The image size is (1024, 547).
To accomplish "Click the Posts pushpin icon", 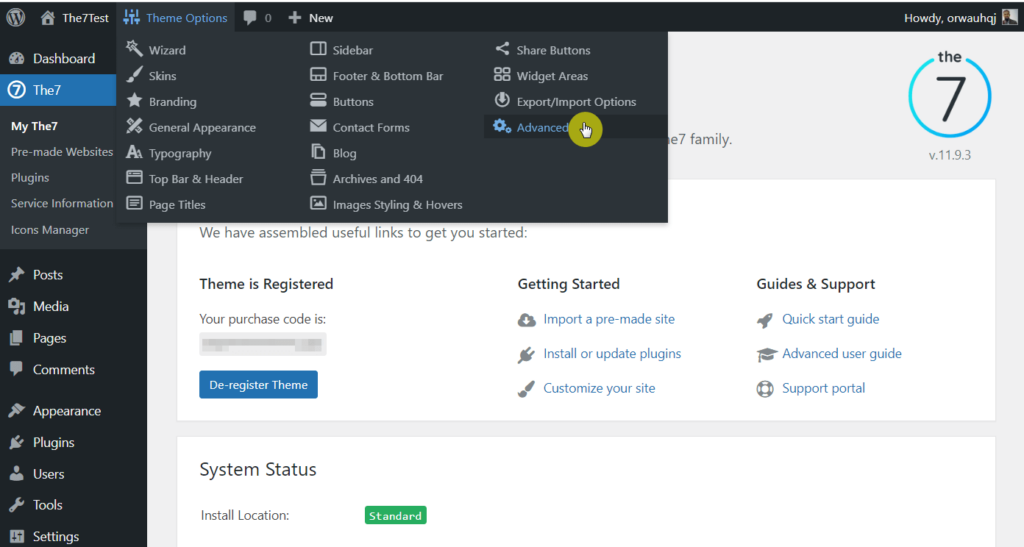I will coord(17,275).
